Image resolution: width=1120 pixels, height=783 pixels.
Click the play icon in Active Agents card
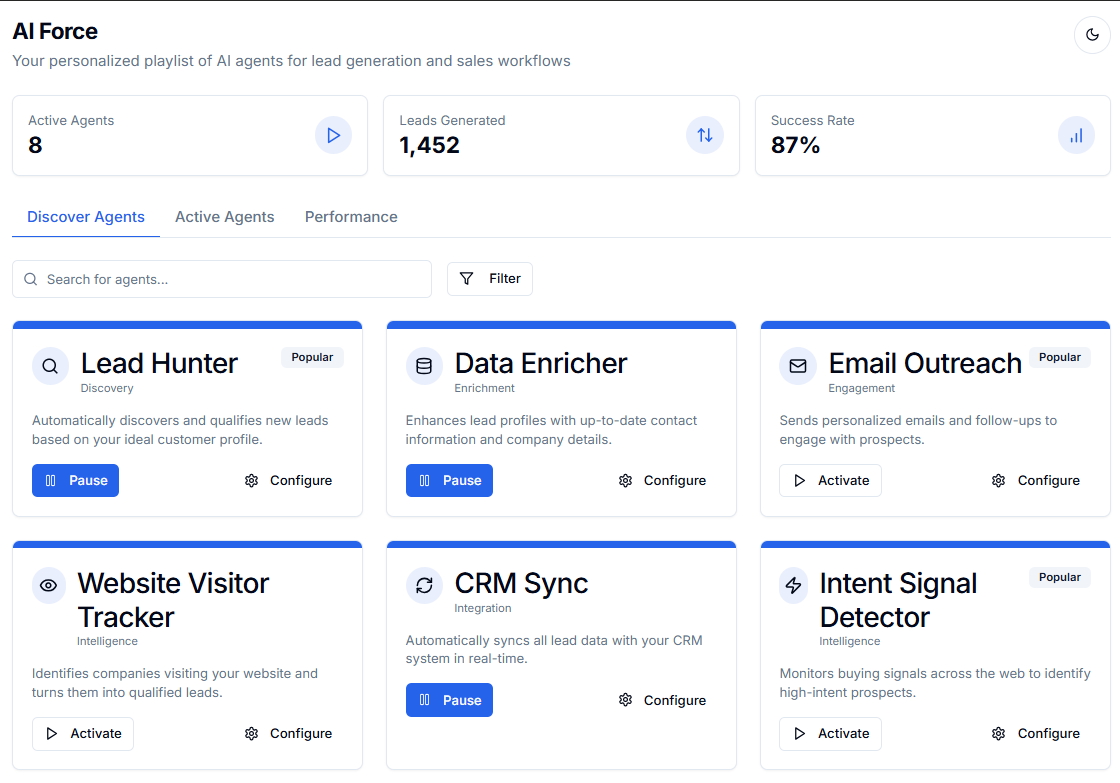pyautogui.click(x=333, y=135)
